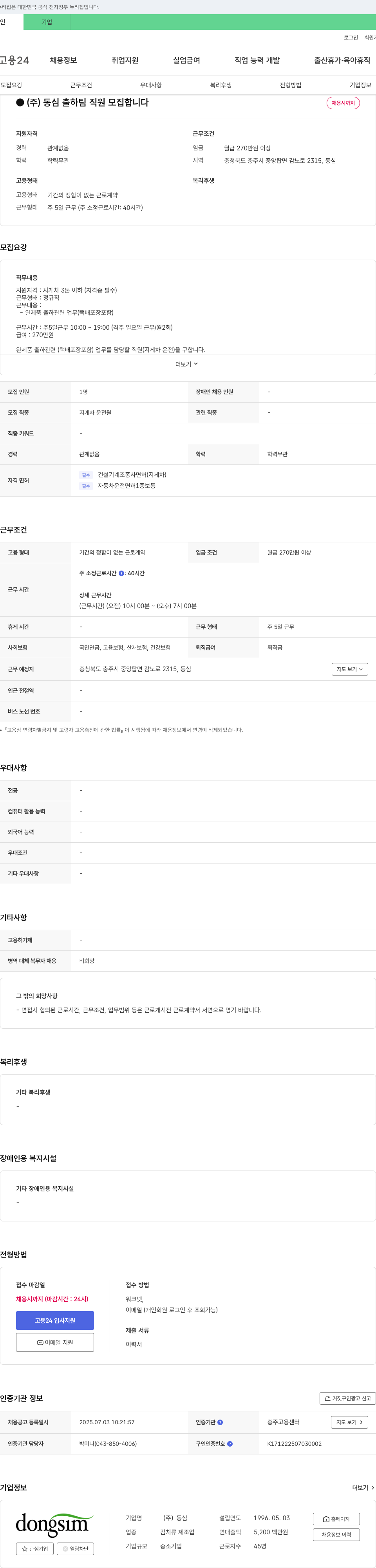The image size is (376, 1568).
Task: Open the 직업 능력 개발 menu
Action: (257, 60)
